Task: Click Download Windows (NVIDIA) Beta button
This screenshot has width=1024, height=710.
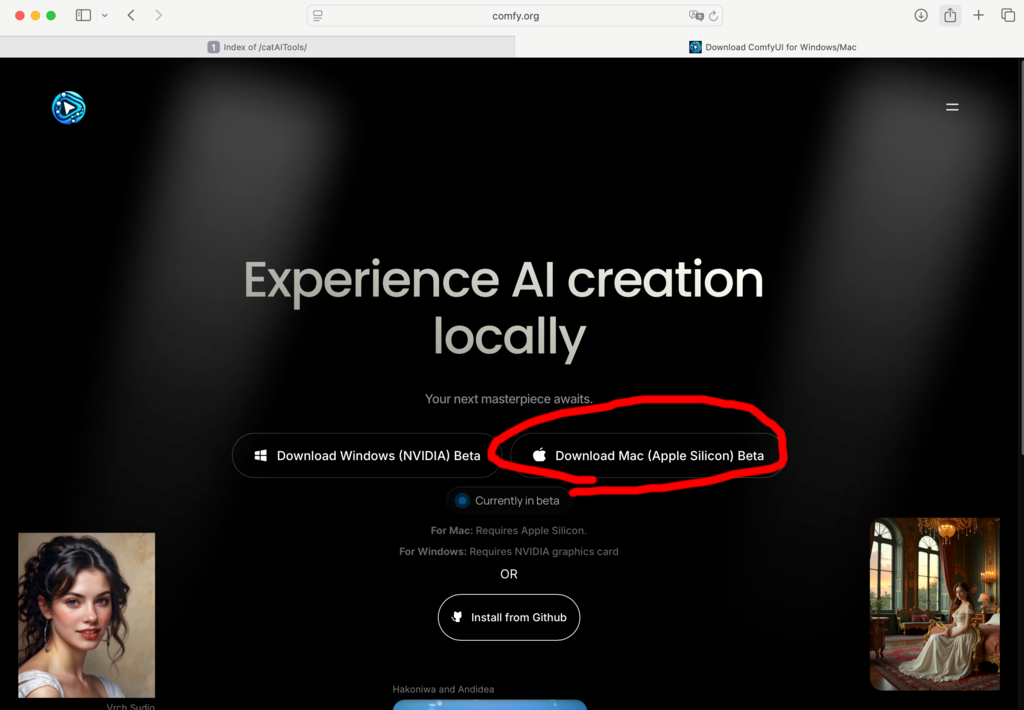Action: coord(367,456)
